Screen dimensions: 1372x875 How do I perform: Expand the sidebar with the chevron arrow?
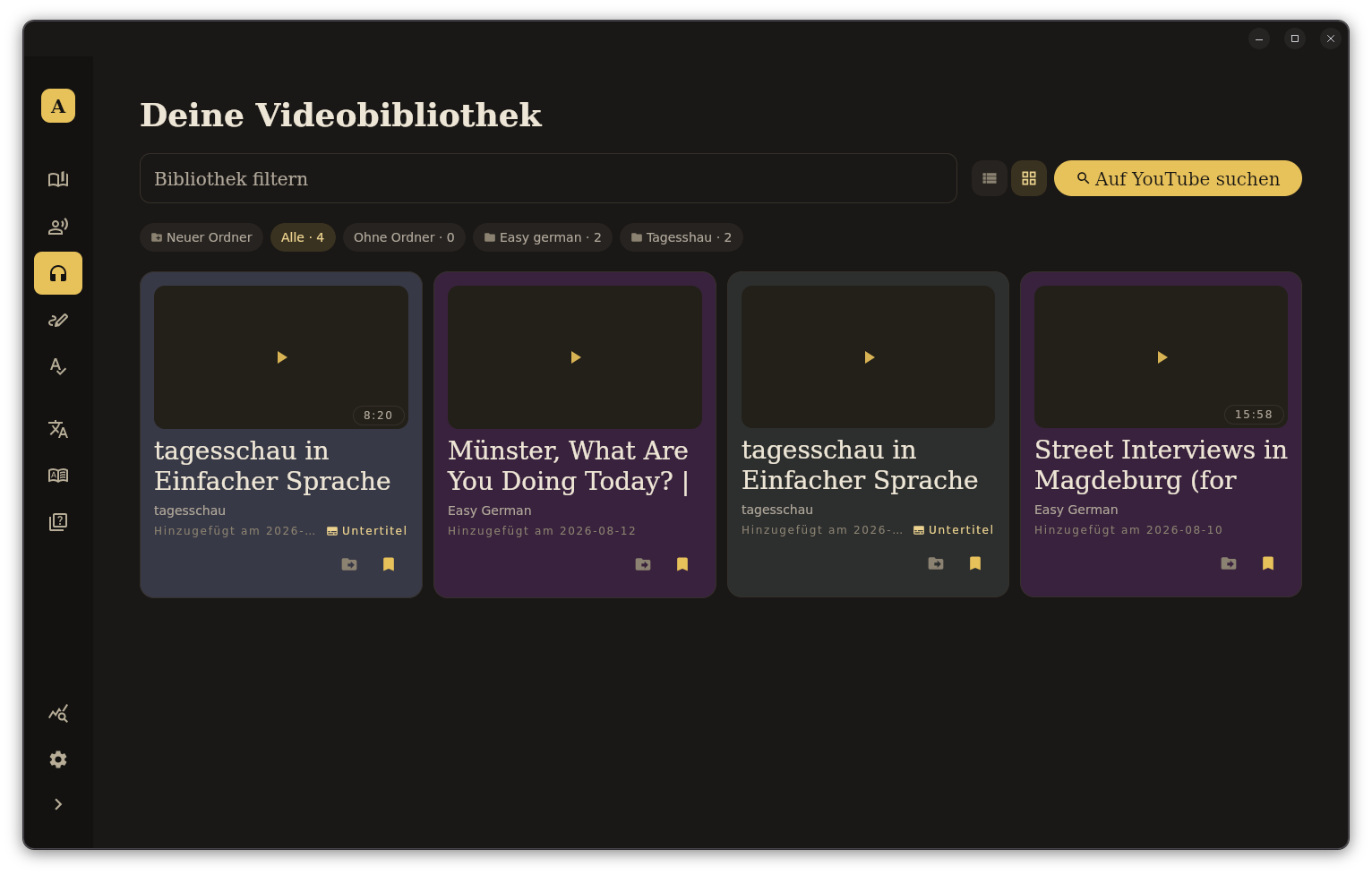click(x=58, y=804)
